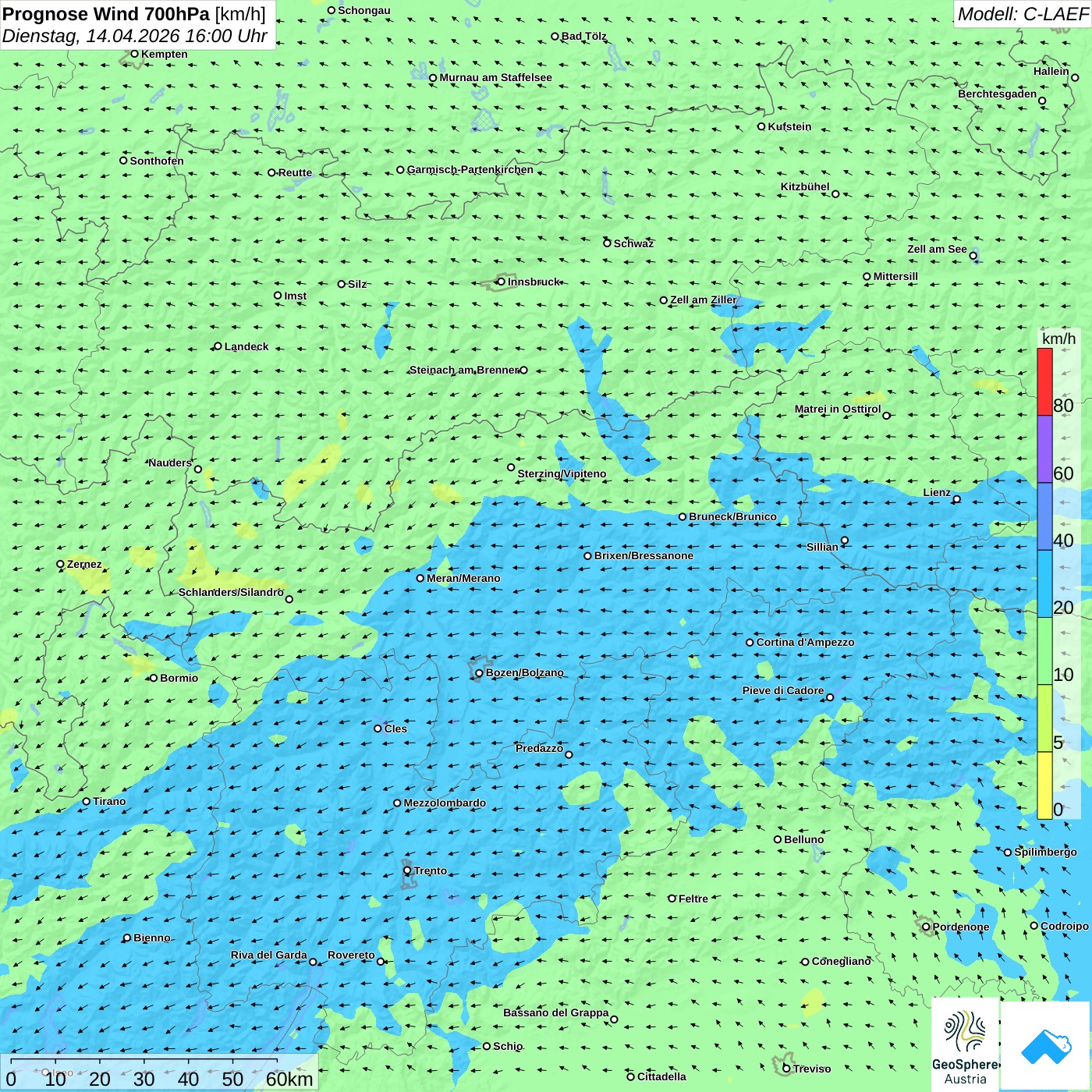Click the 'Schlanders/Silandro' label

point(231,592)
